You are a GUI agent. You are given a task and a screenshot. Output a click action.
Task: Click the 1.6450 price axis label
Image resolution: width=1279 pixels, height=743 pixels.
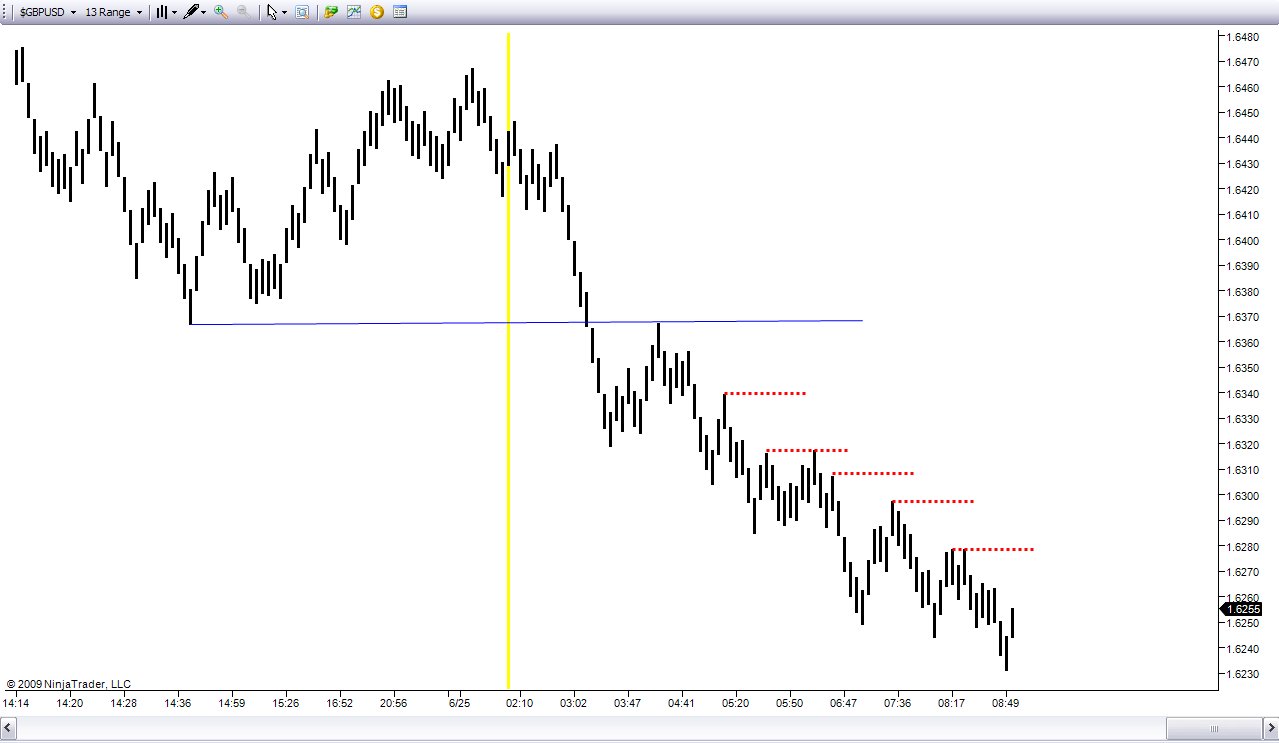(x=1242, y=113)
